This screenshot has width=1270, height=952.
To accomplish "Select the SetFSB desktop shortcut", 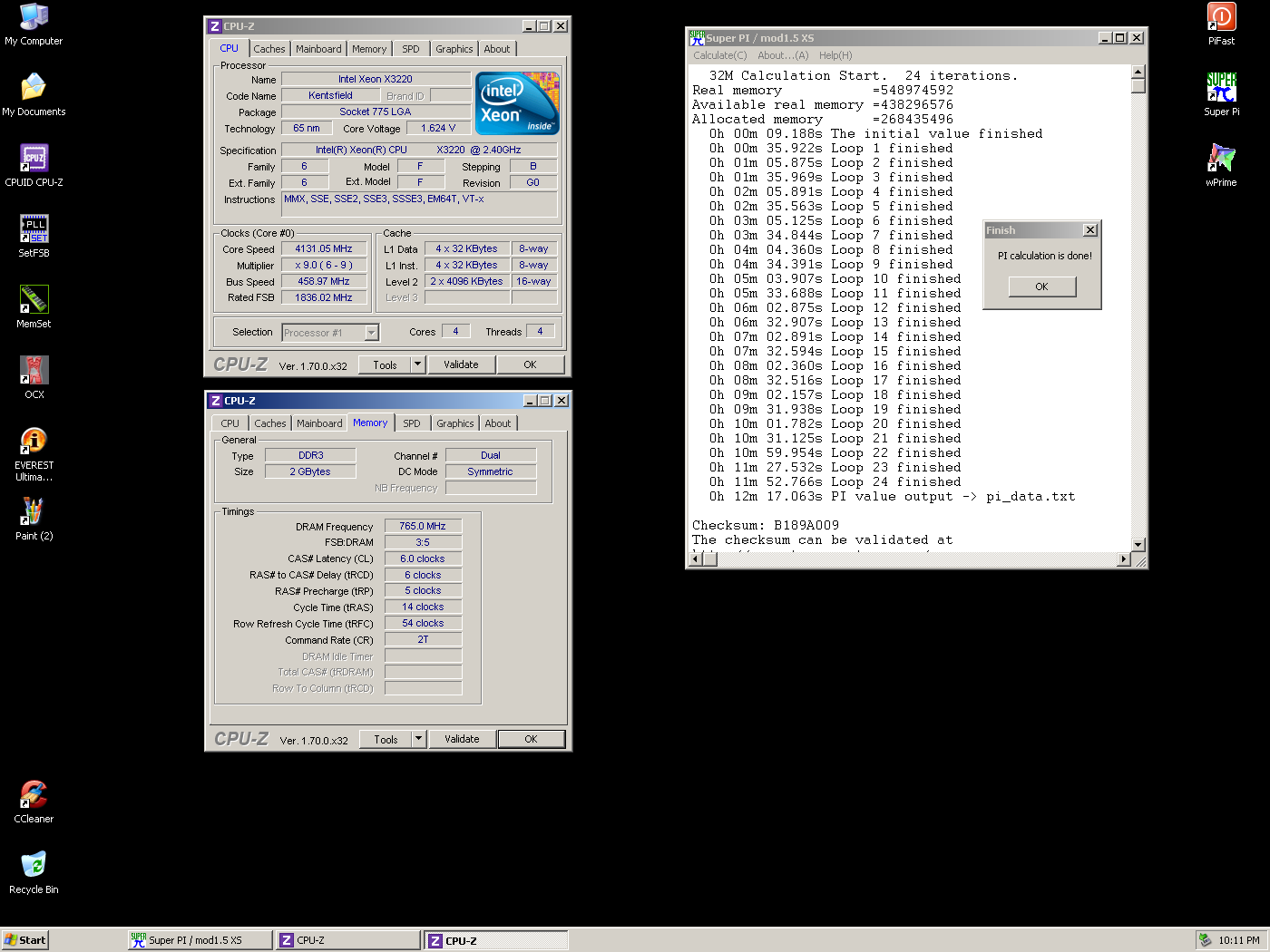I will click(x=34, y=237).
